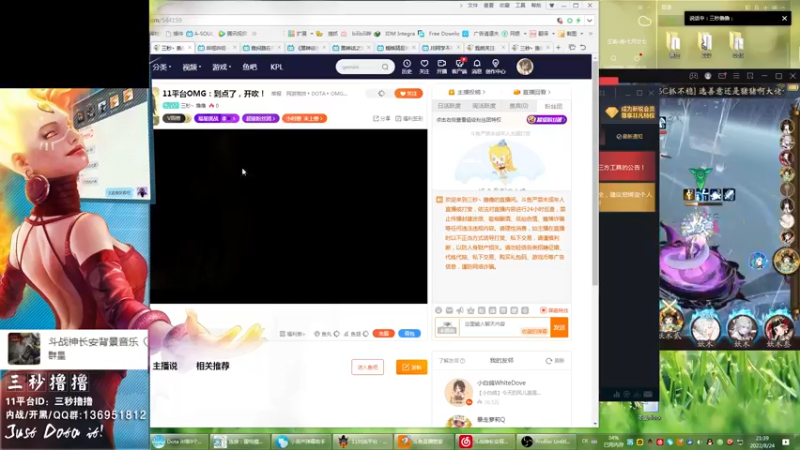Click the clock icon above chat input

tap(438, 310)
